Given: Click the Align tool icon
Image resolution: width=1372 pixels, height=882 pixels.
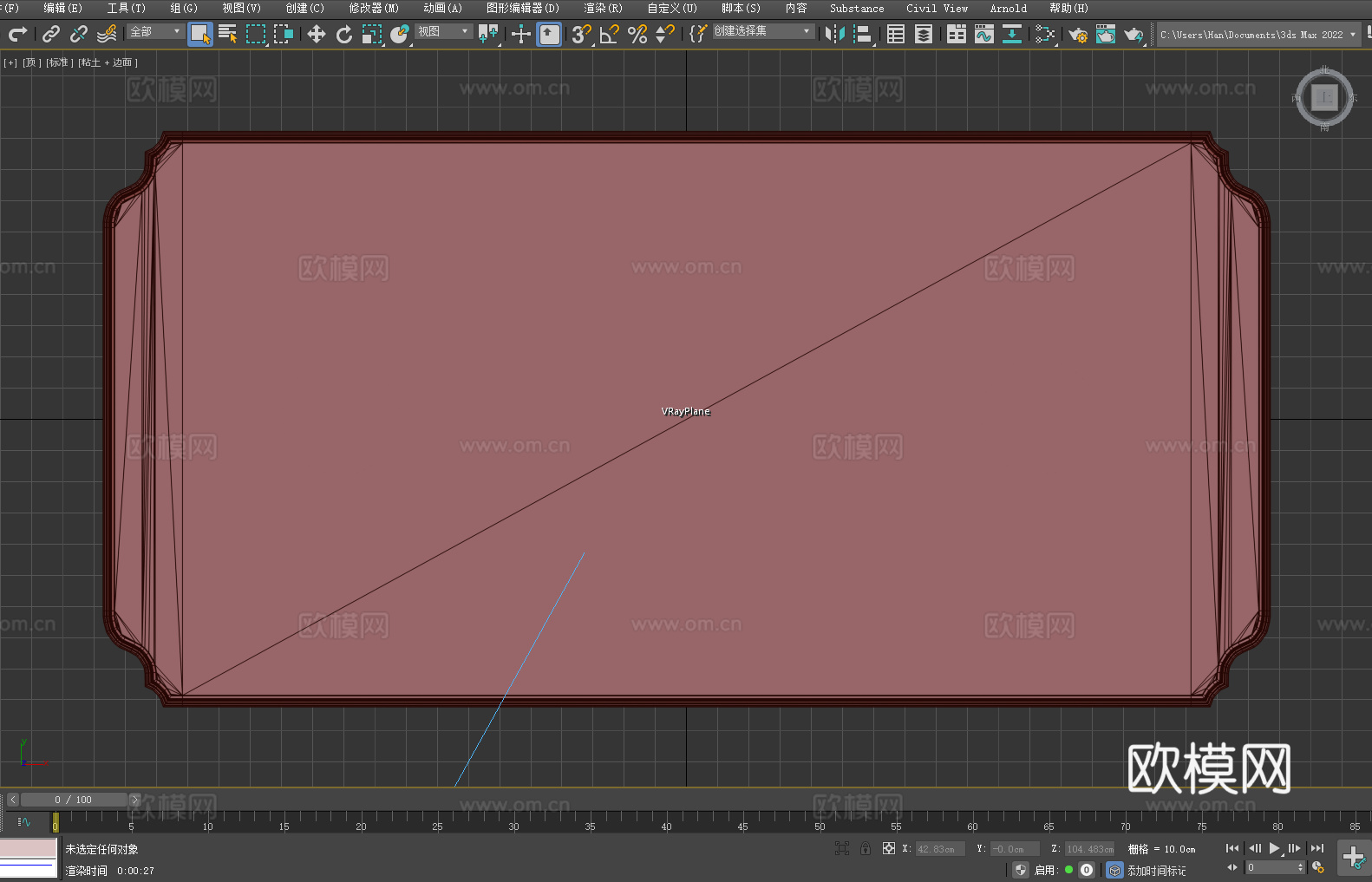Looking at the screenshot, I should (x=863, y=34).
